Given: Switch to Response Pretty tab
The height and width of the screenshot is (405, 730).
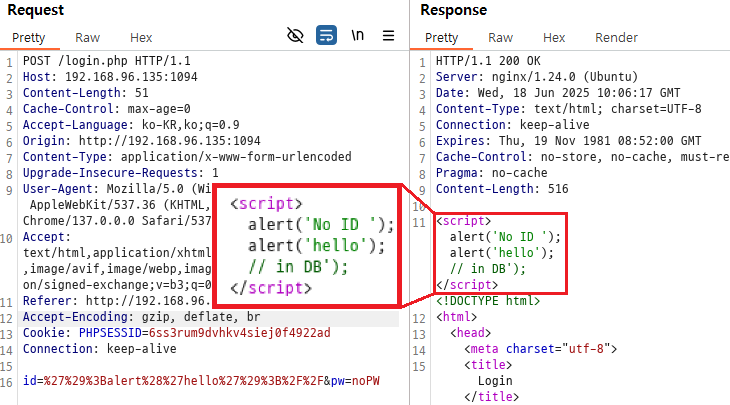Looking at the screenshot, I should pyautogui.click(x=441, y=38).
